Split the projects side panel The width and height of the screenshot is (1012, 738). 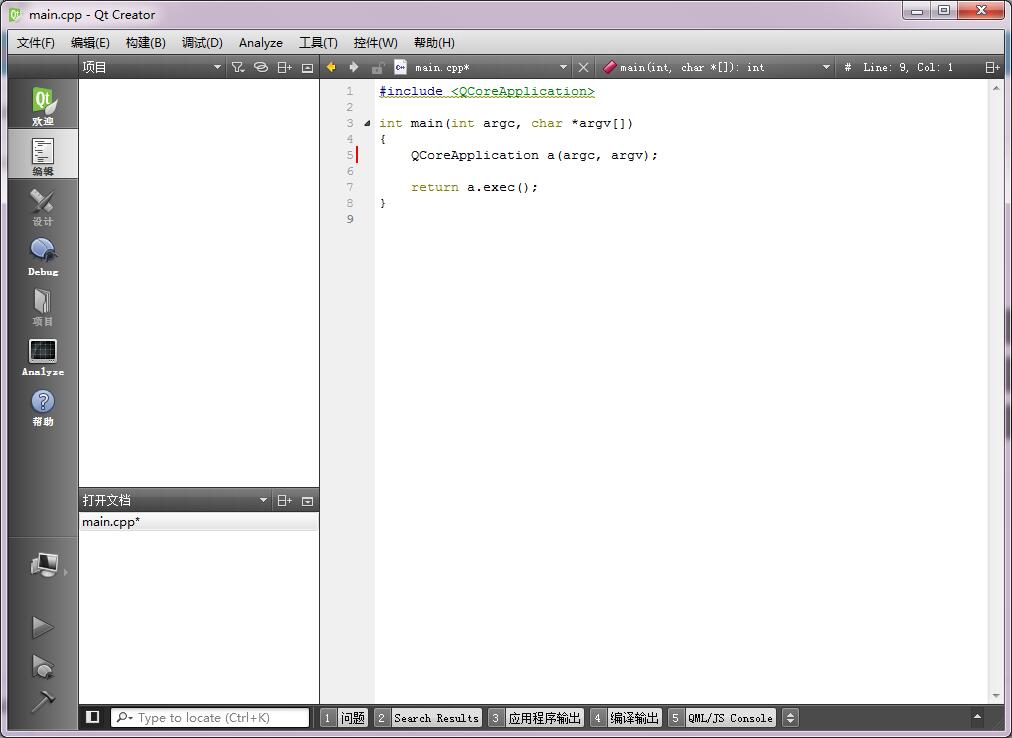(285, 67)
